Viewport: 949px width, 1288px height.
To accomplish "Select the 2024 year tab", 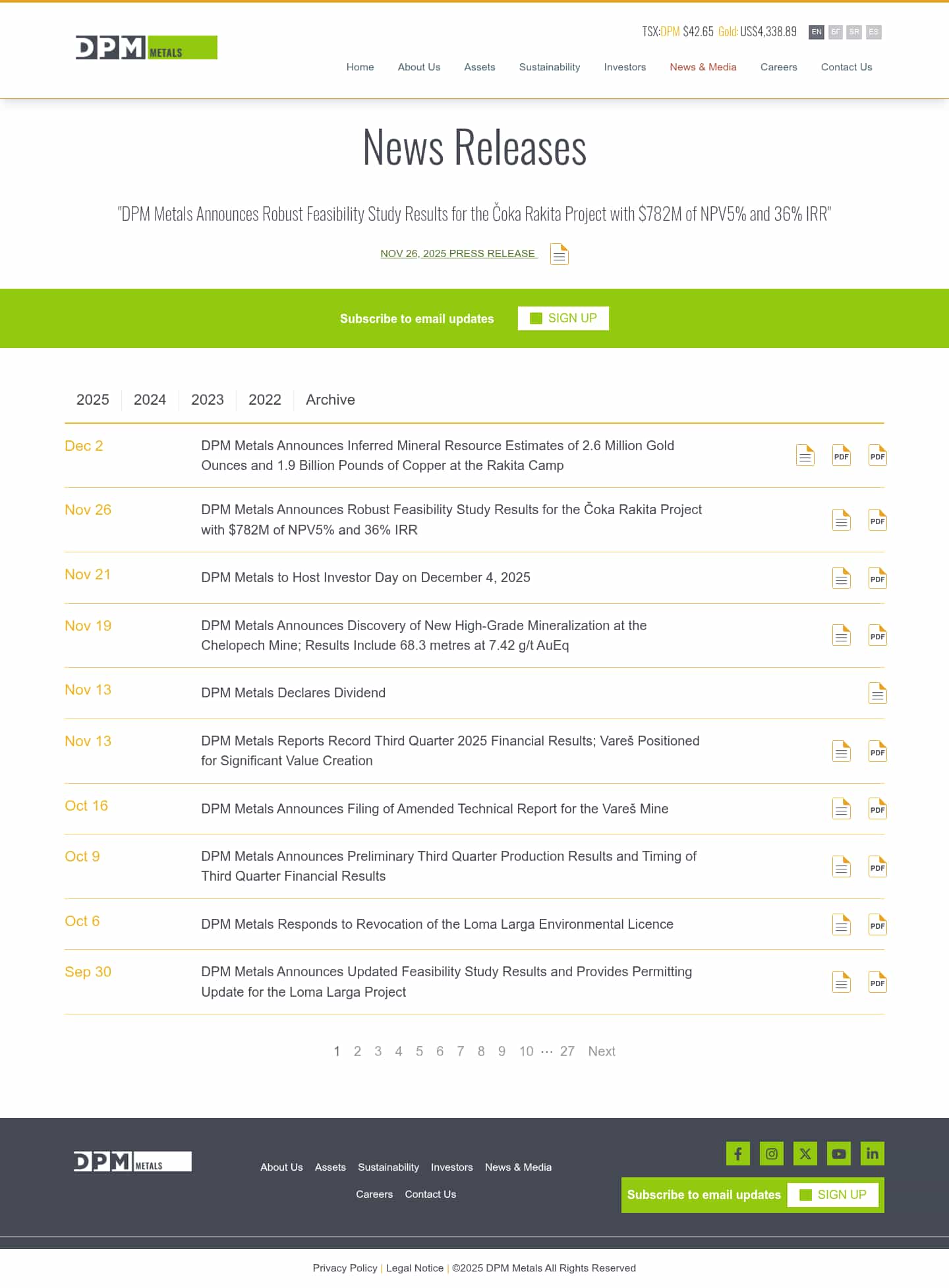I will (x=150, y=399).
